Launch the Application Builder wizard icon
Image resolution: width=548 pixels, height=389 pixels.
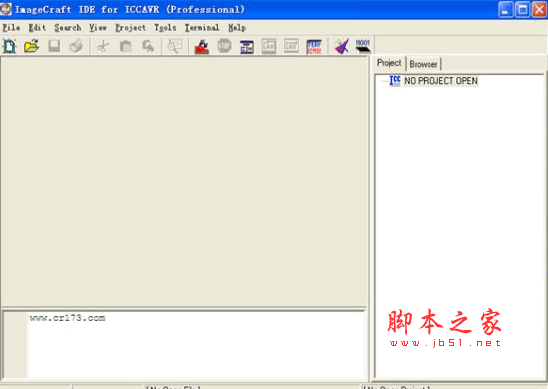[x=341, y=46]
